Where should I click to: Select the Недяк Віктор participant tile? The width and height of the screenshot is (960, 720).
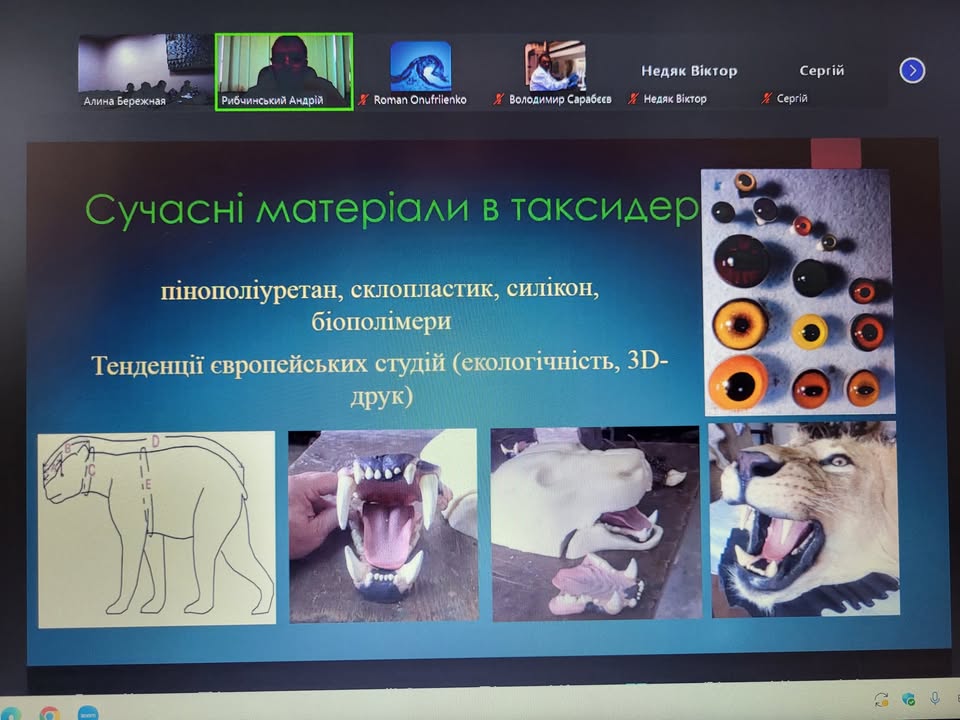coord(689,72)
